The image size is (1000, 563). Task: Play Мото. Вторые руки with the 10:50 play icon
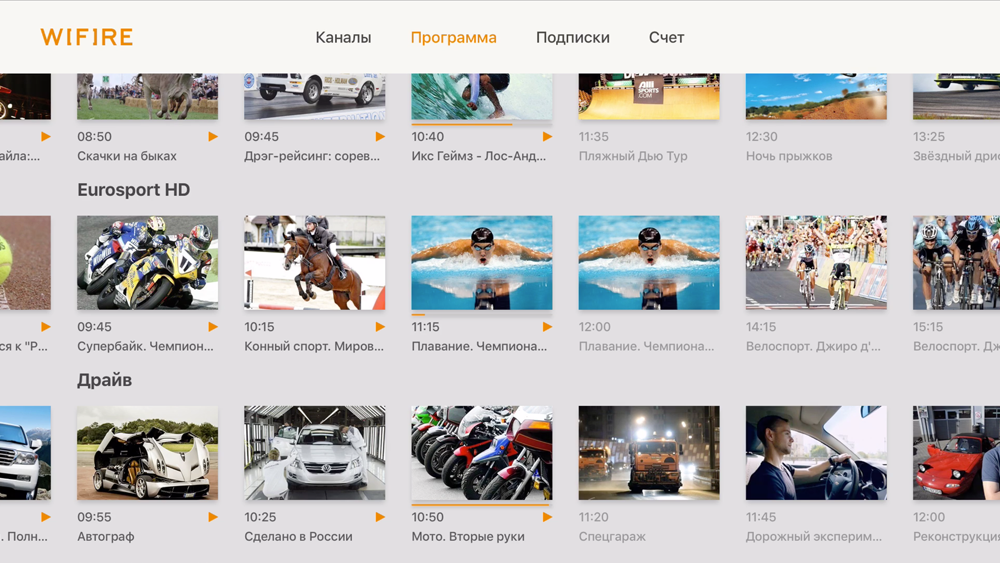547,517
